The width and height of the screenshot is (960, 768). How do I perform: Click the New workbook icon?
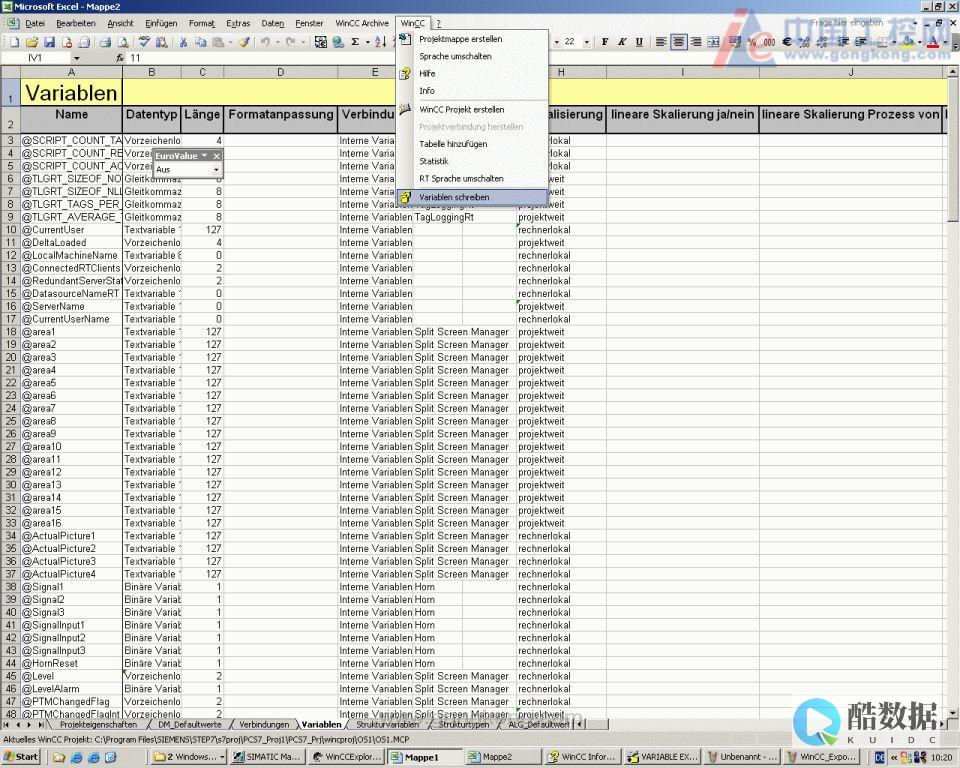[x=15, y=42]
